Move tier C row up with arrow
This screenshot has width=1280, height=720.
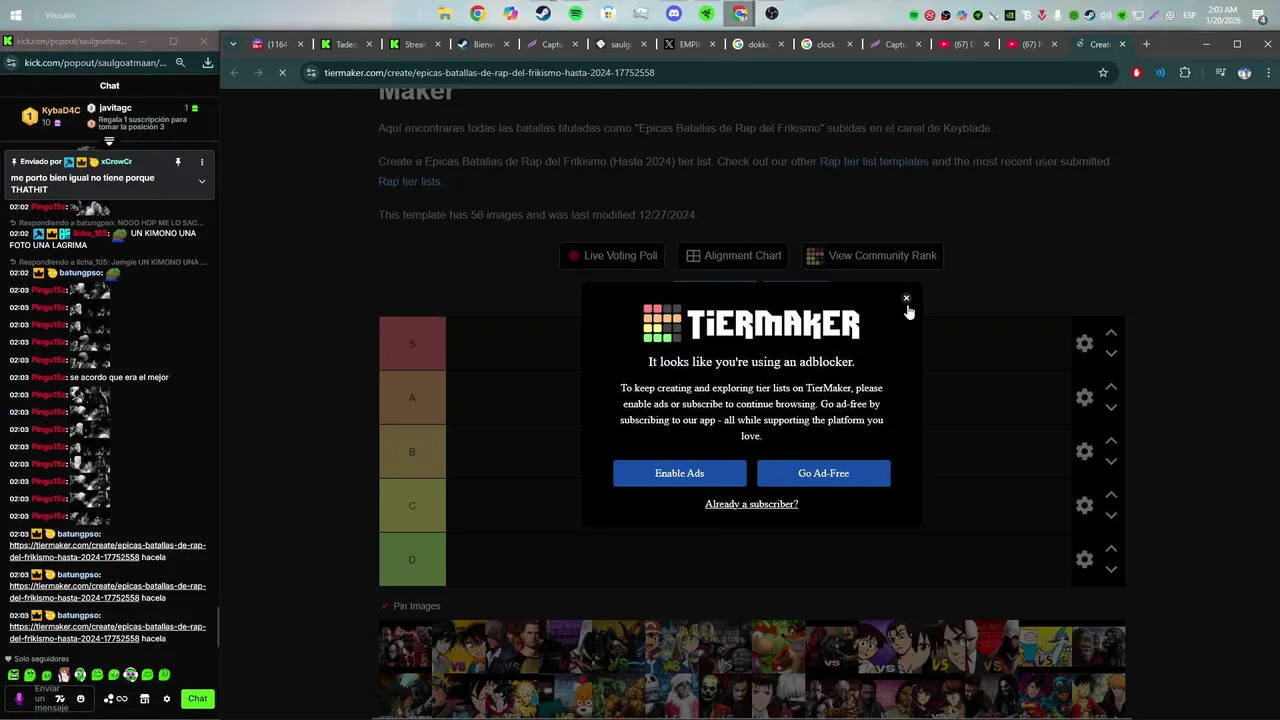[x=1111, y=495]
